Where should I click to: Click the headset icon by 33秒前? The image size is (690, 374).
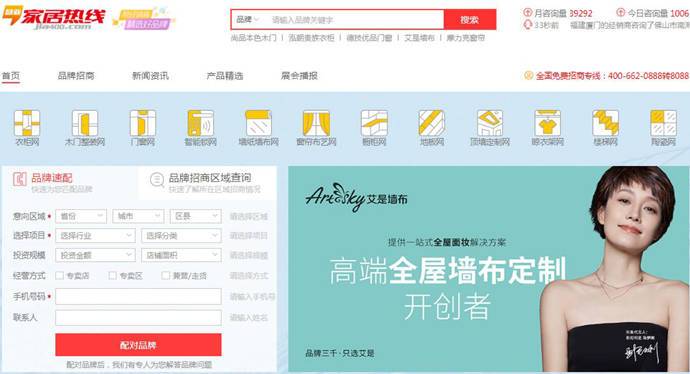click(x=528, y=25)
